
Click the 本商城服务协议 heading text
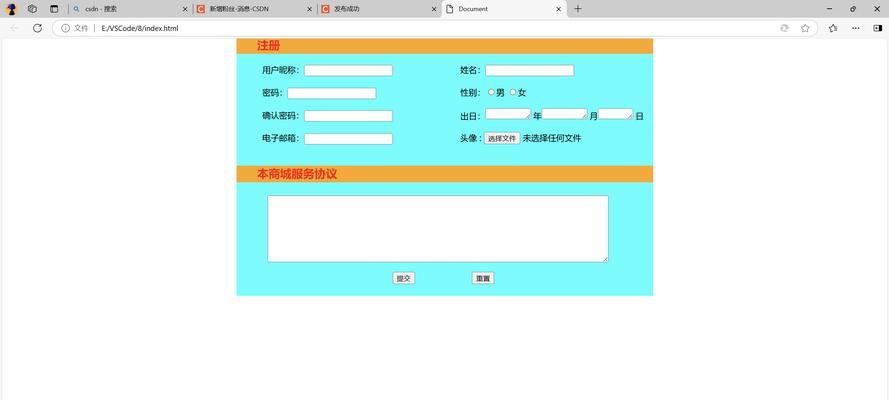297,175
